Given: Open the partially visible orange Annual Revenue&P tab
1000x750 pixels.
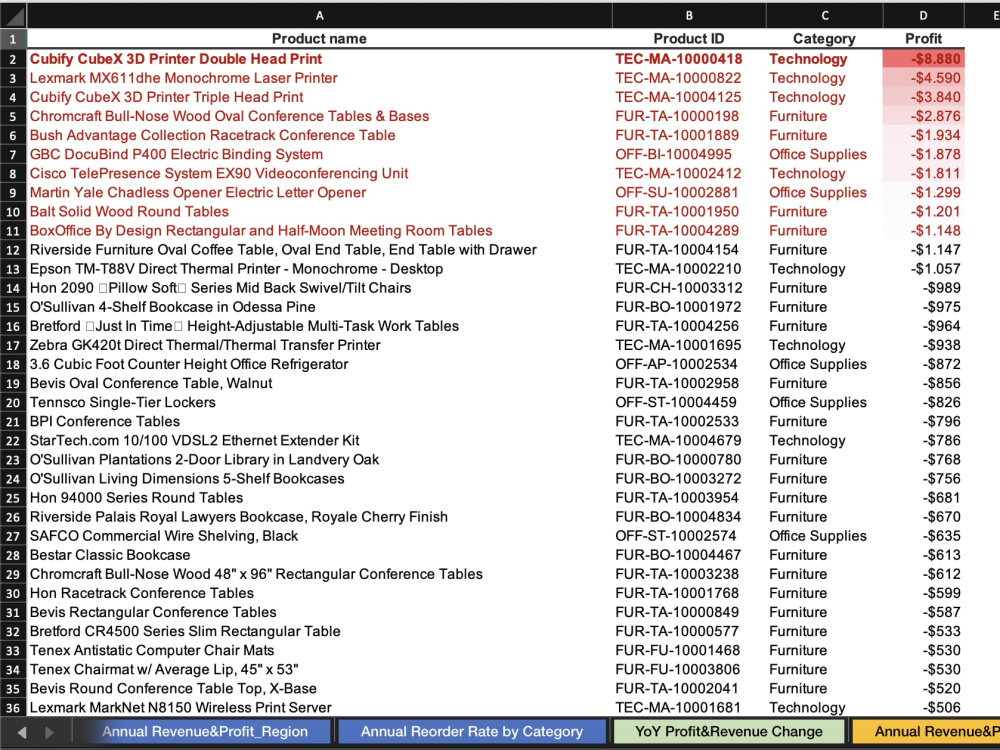Looking at the screenshot, I should tap(926, 732).
